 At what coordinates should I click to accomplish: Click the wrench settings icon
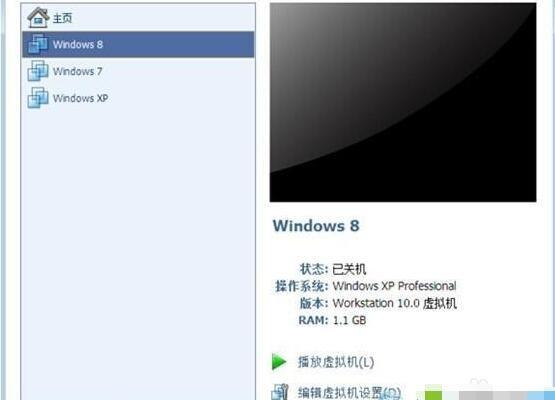tap(280, 392)
